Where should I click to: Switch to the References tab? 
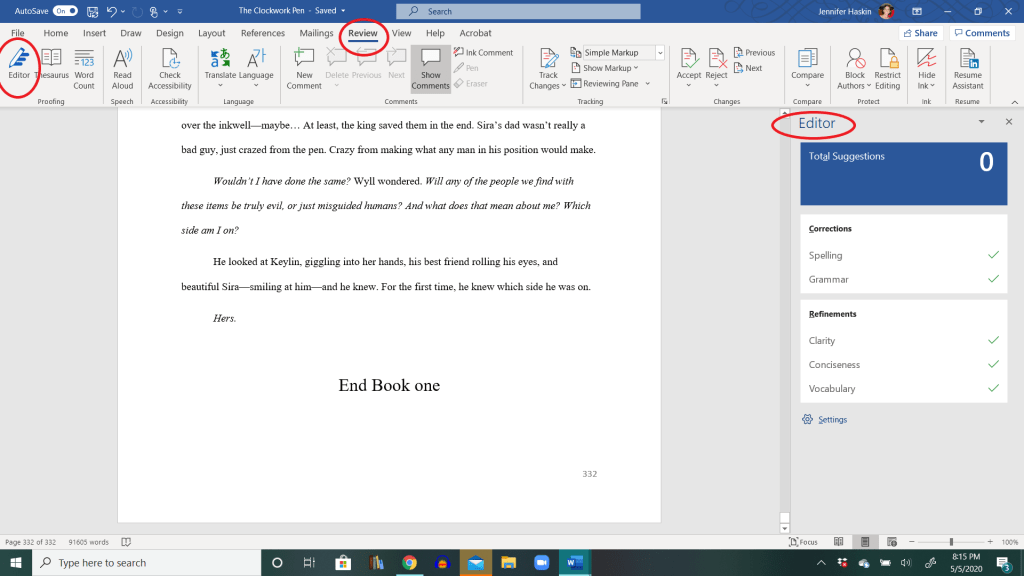coord(262,33)
